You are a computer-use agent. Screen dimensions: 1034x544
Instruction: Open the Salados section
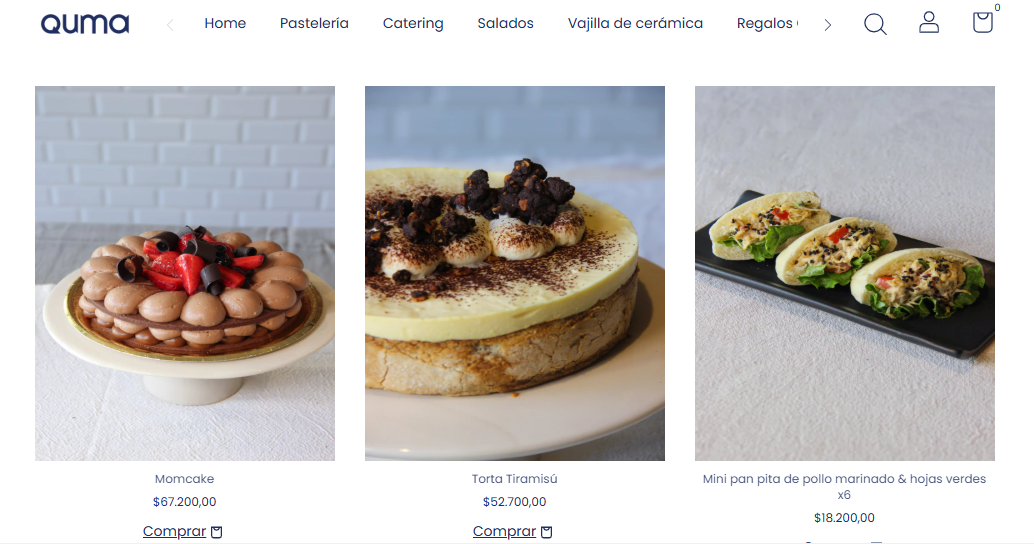click(505, 24)
